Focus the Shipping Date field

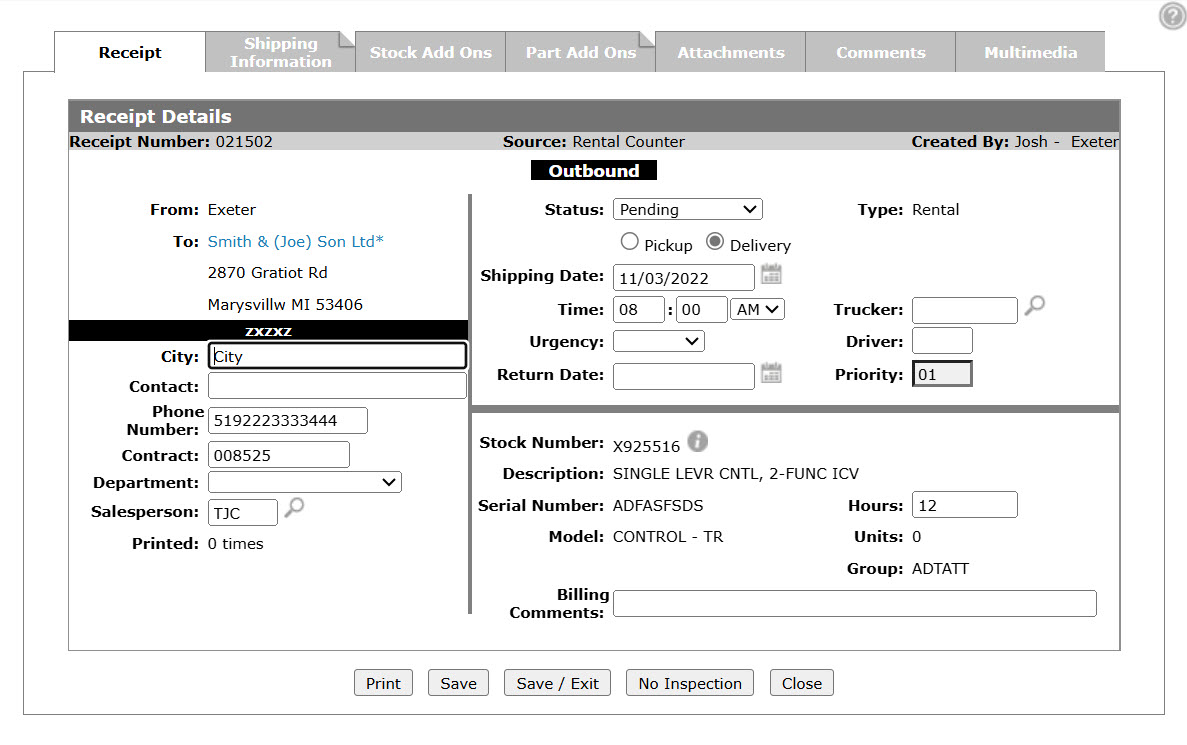click(x=684, y=278)
